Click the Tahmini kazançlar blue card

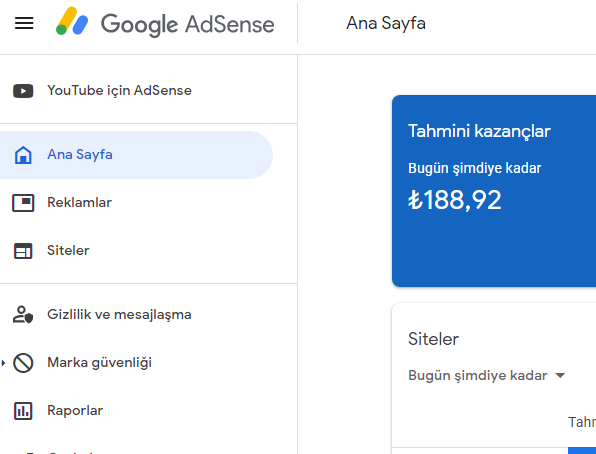pyautogui.click(x=494, y=191)
